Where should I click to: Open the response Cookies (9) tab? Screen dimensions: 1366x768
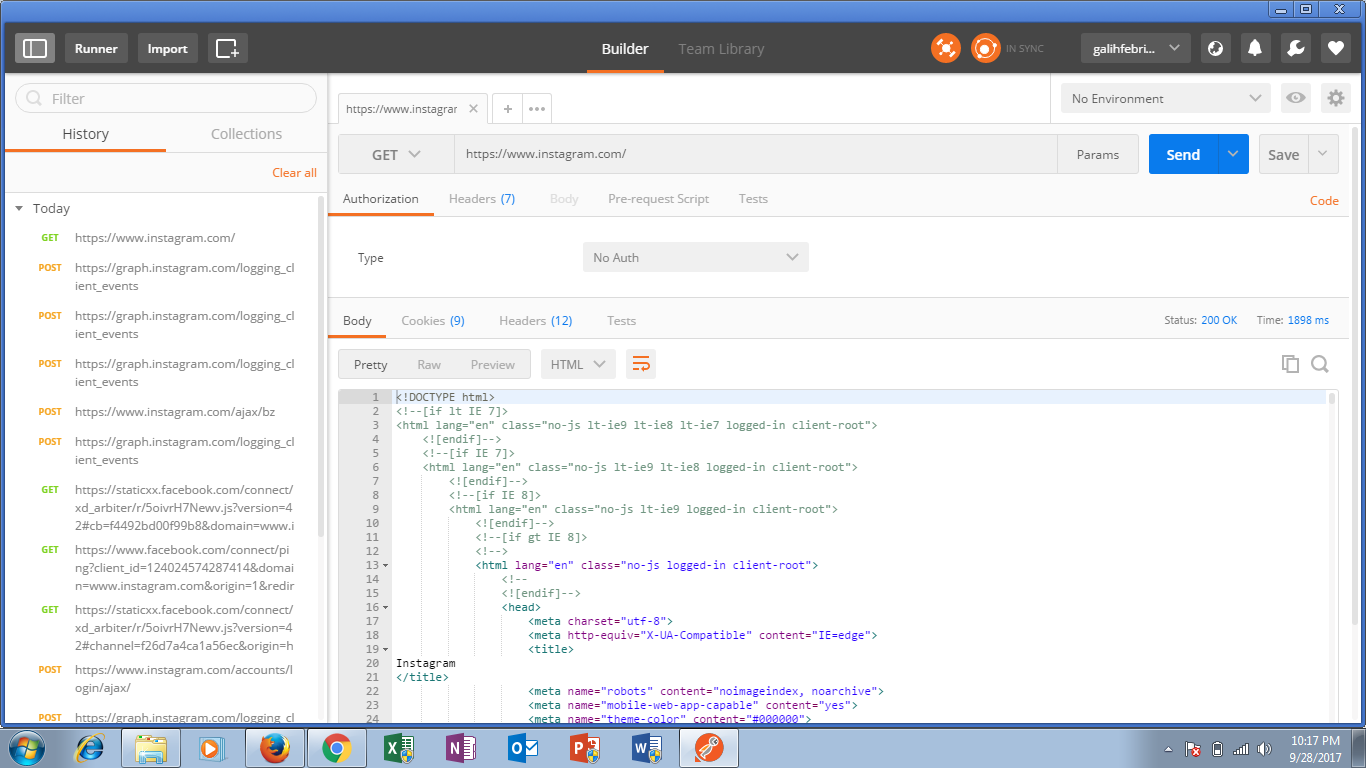point(433,321)
